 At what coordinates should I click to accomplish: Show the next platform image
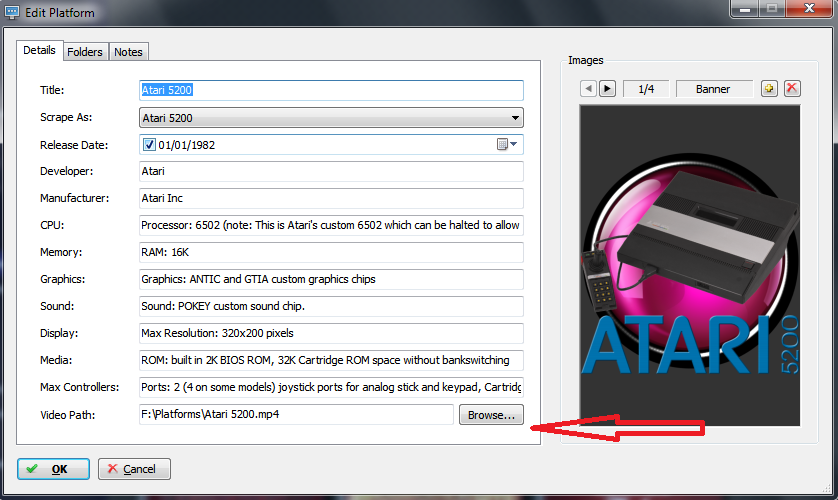coord(607,88)
